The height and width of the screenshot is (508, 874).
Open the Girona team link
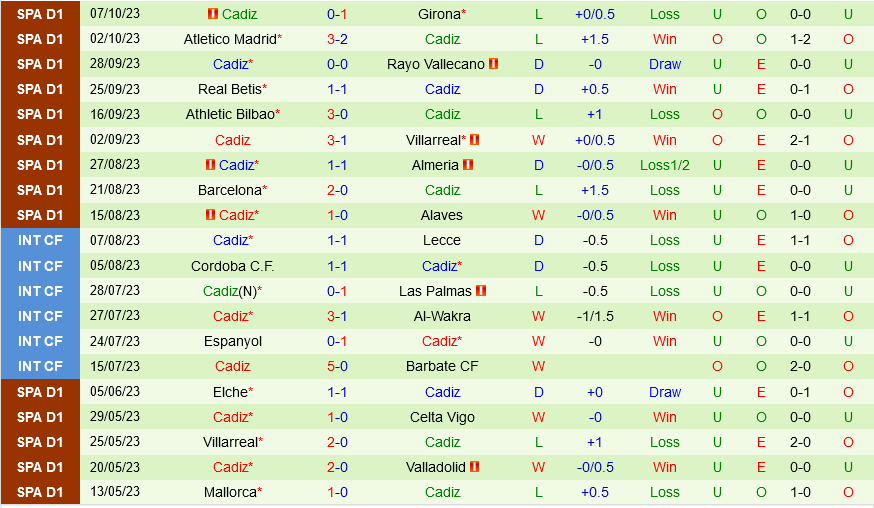[439, 14]
